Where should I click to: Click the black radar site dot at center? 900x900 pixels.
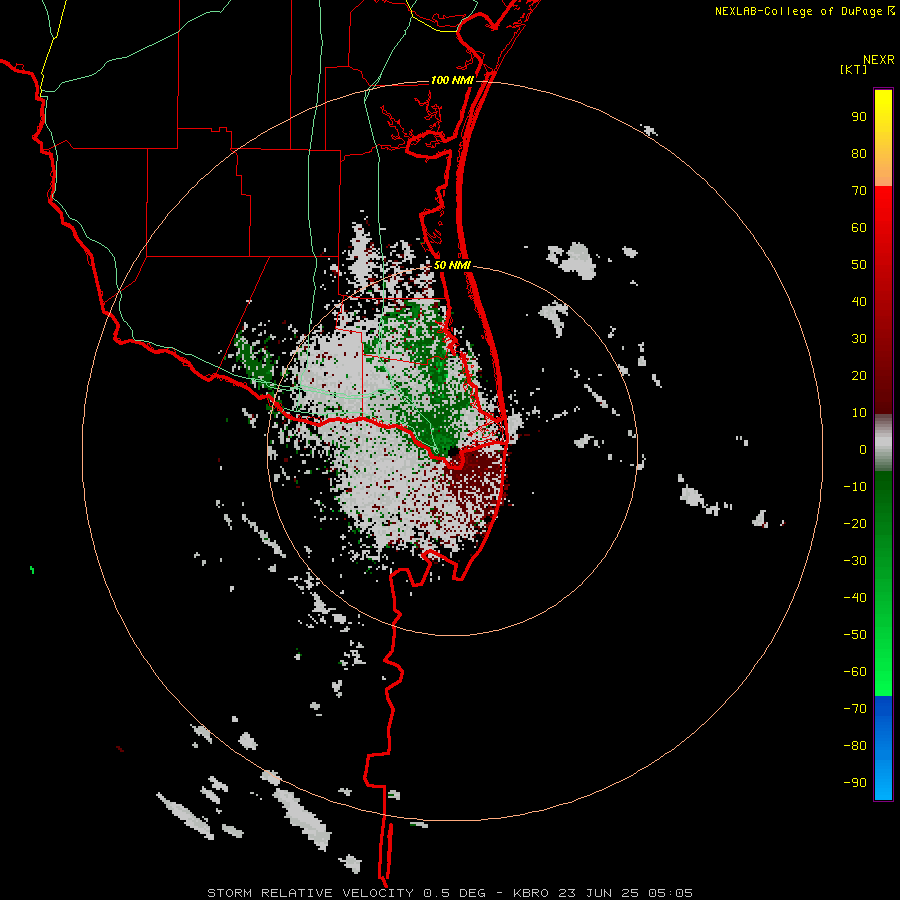453,452
